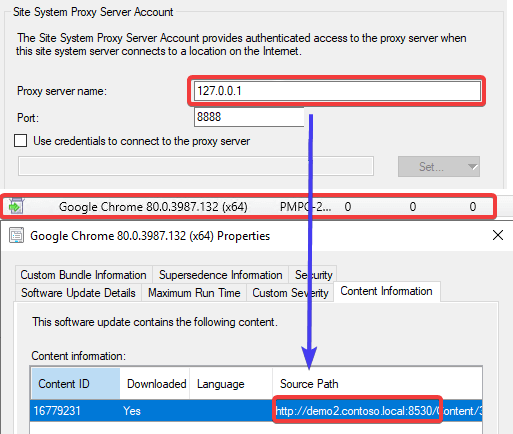This screenshot has height=434, width=513.
Task: Click the Properties dialog title icon
Action: (16, 235)
